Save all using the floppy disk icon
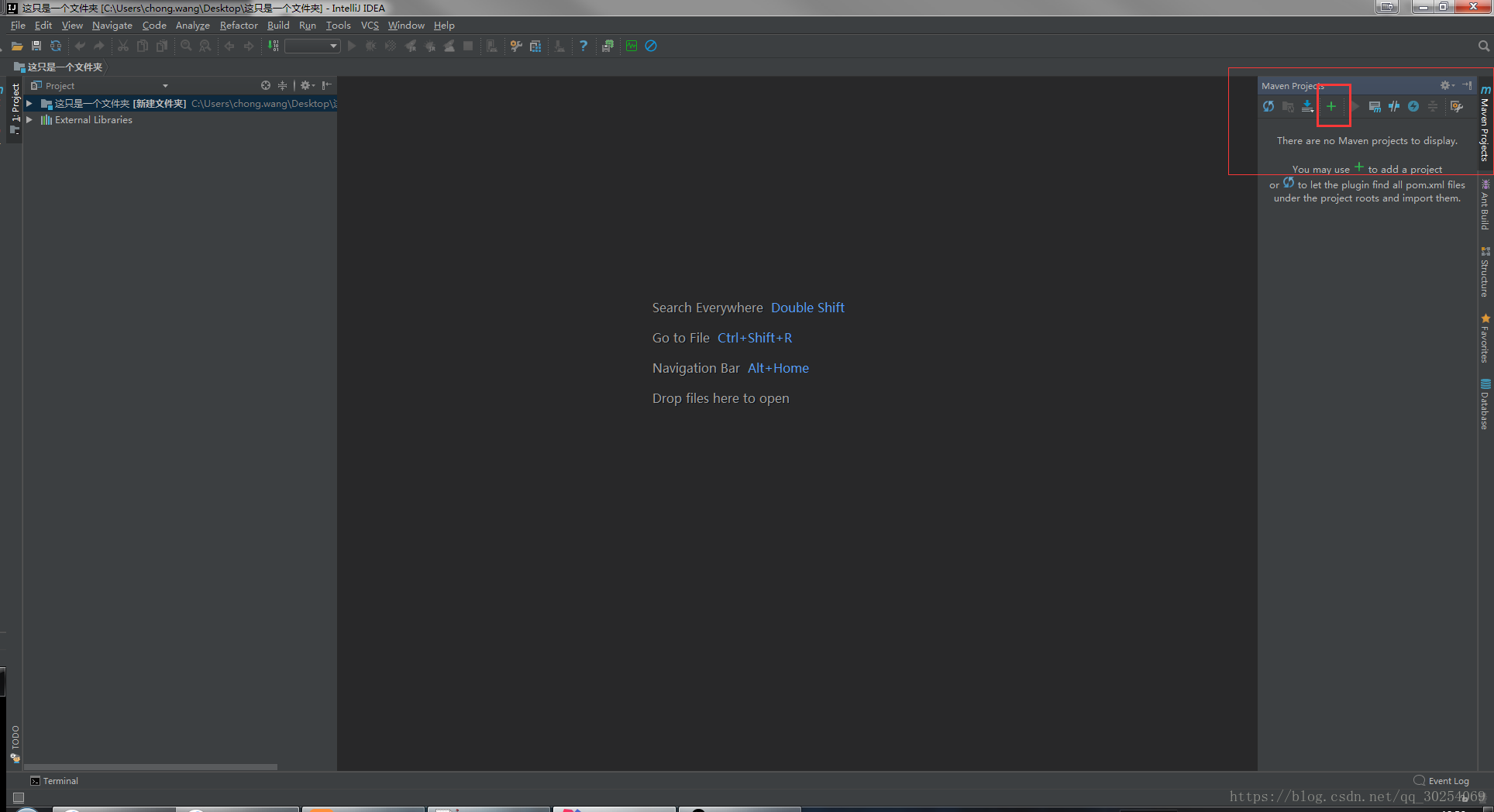Image resolution: width=1494 pixels, height=812 pixels. pos(36,46)
